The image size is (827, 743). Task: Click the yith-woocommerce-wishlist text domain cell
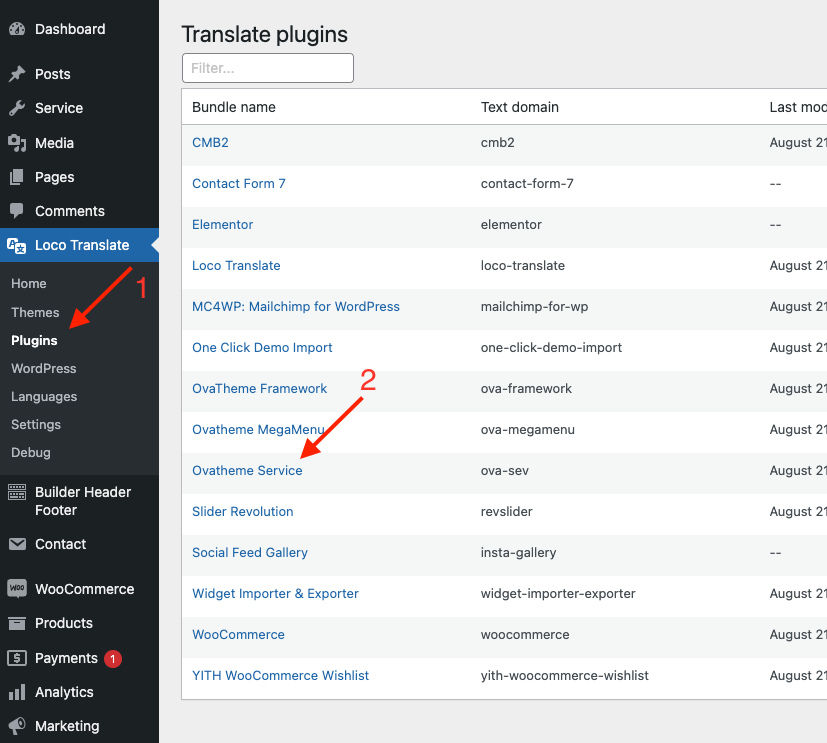[x=565, y=676]
